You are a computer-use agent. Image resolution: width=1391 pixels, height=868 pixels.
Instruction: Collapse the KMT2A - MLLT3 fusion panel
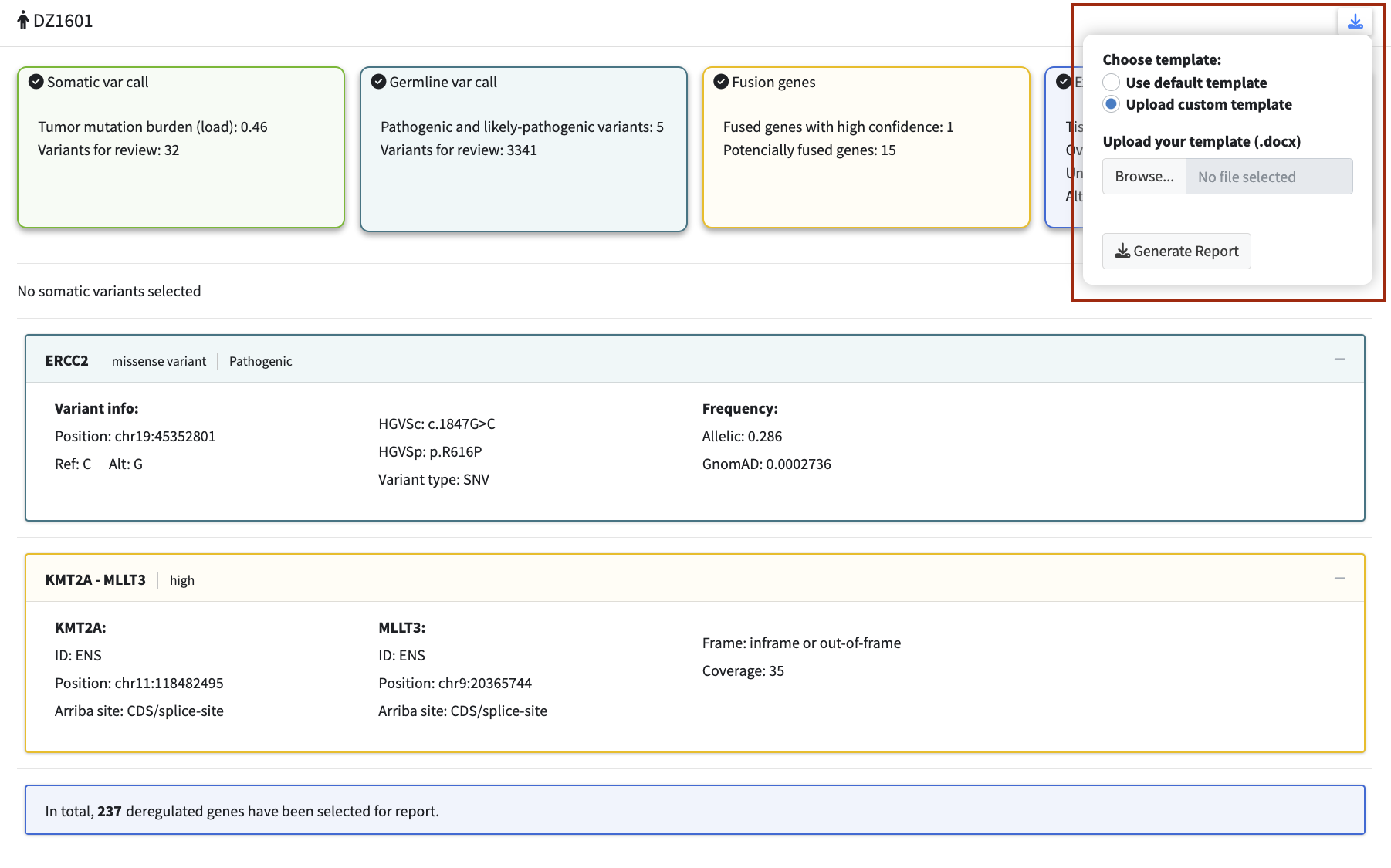(1339, 579)
